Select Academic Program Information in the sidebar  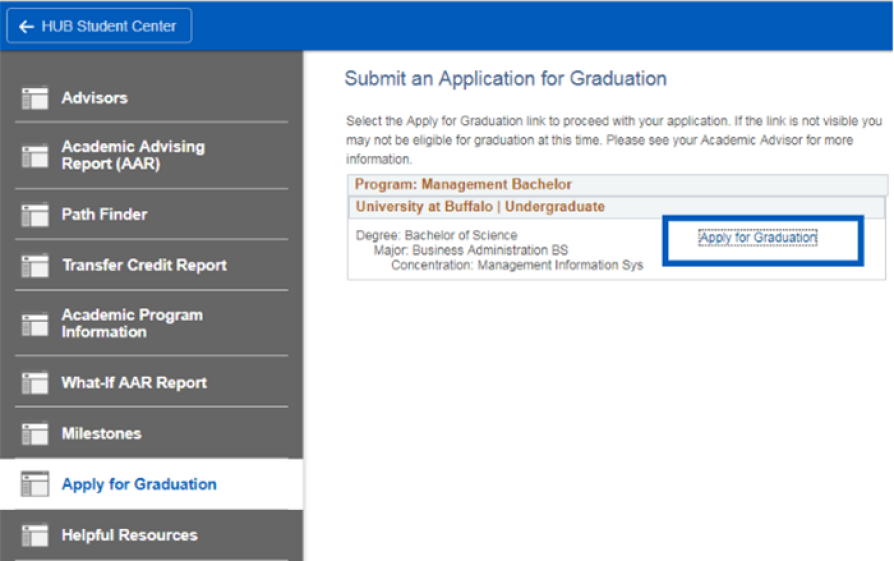point(131,323)
